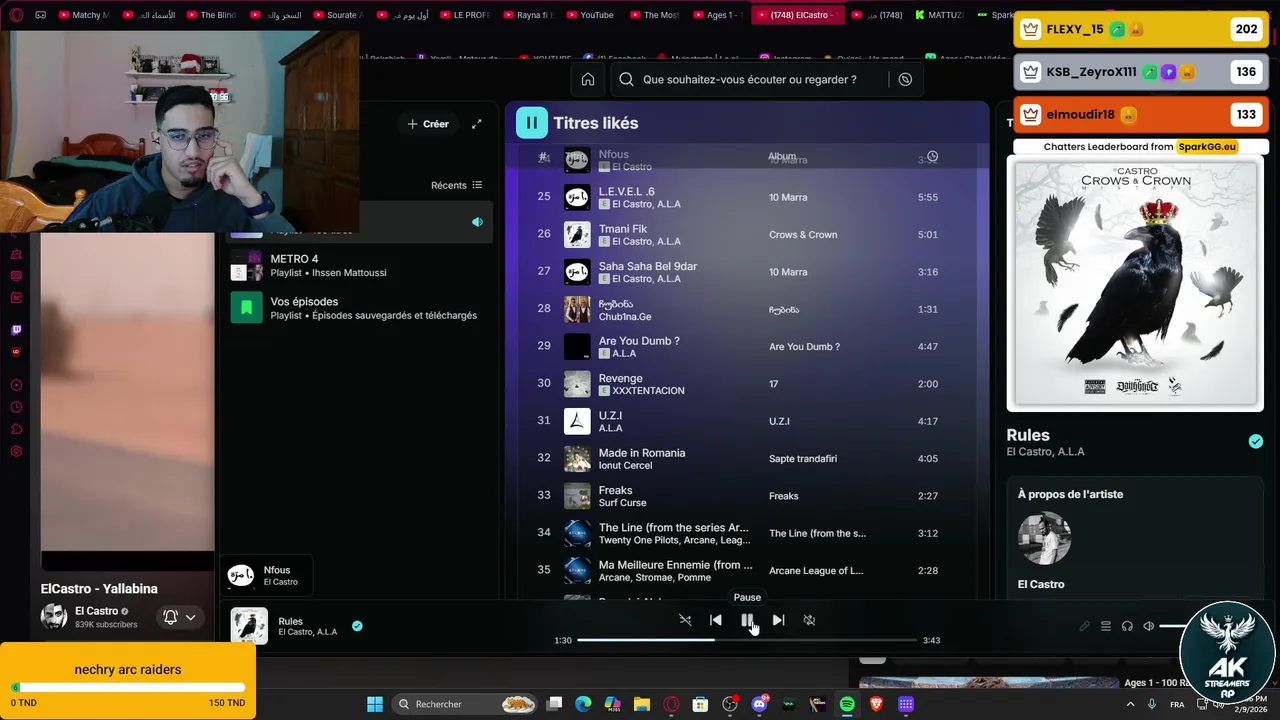Sort by the duration clock column header
The width and height of the screenshot is (1280, 720).
click(x=932, y=156)
